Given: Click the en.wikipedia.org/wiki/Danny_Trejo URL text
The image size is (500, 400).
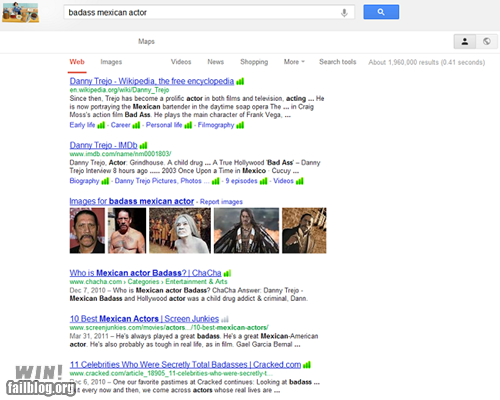Looking at the screenshot, I should [x=119, y=90].
